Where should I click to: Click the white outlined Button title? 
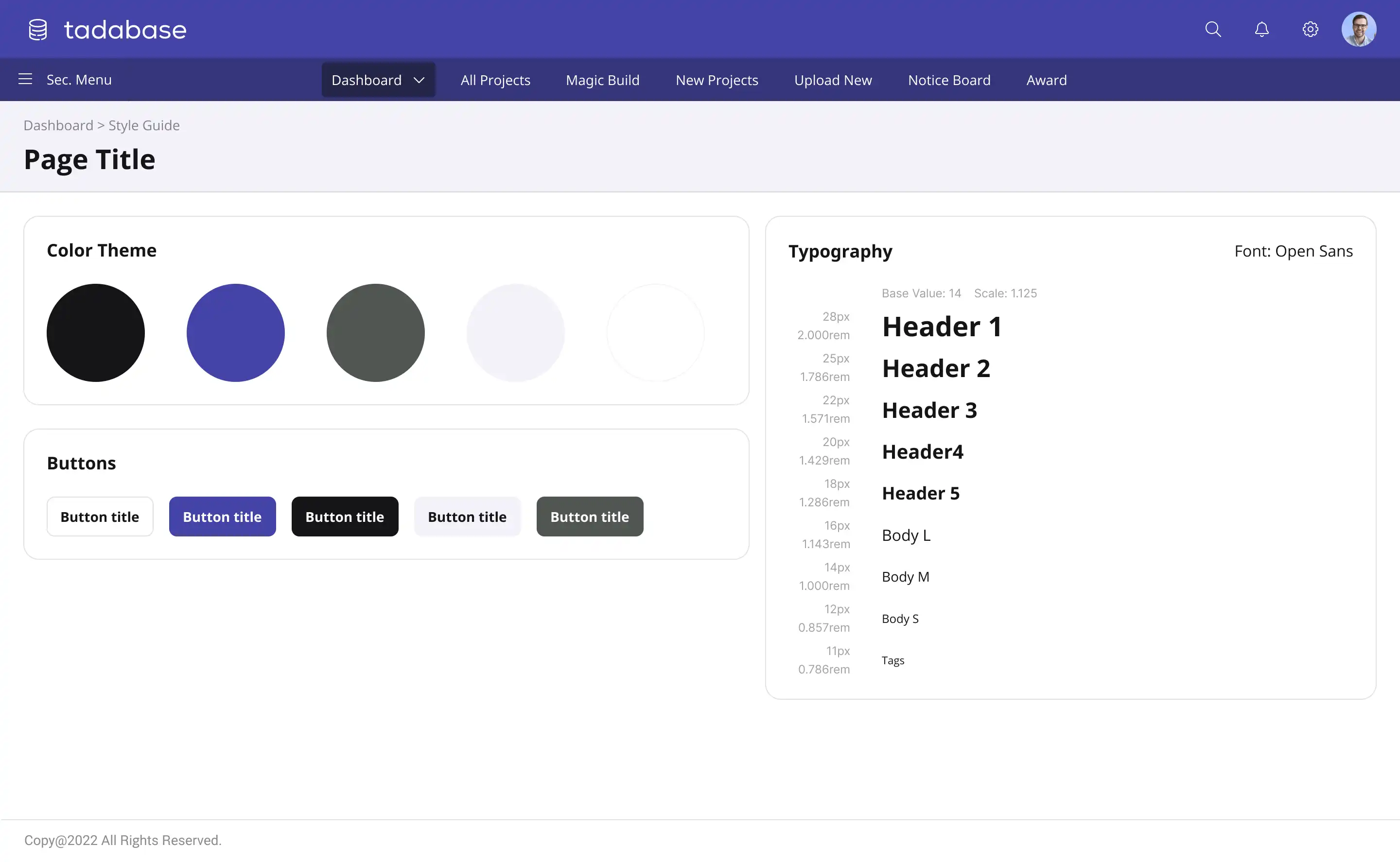pos(100,517)
